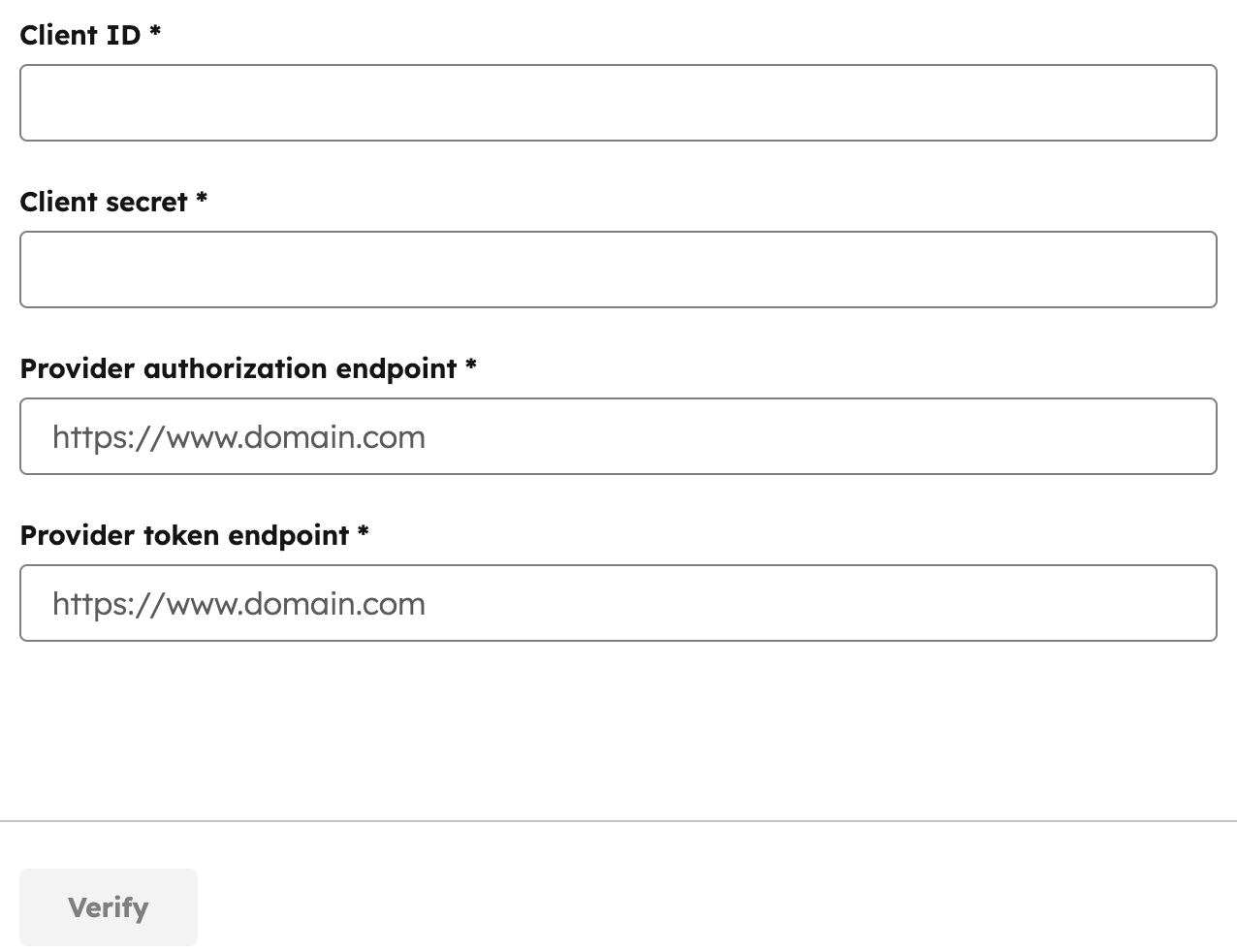Focus the field showing https://www.domain.com placeholder for authorization
This screenshot has width=1237, height=952.
click(x=618, y=435)
